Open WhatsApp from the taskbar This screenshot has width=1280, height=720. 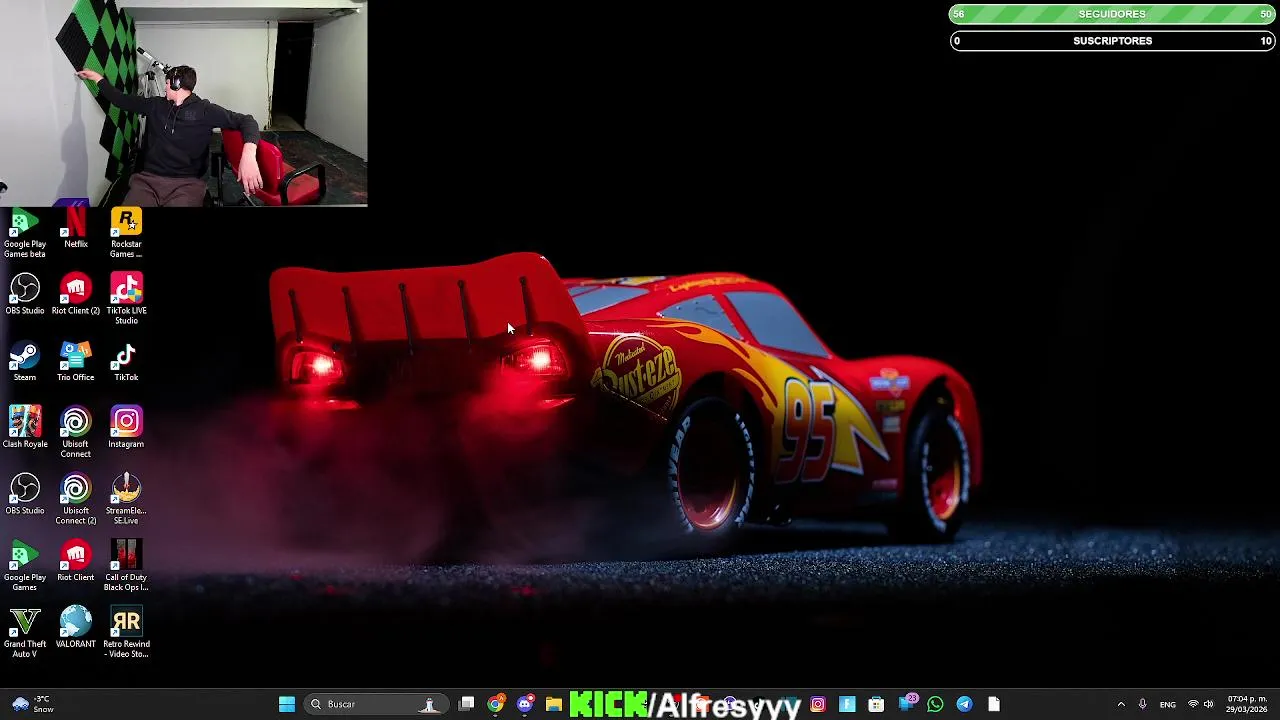935,704
